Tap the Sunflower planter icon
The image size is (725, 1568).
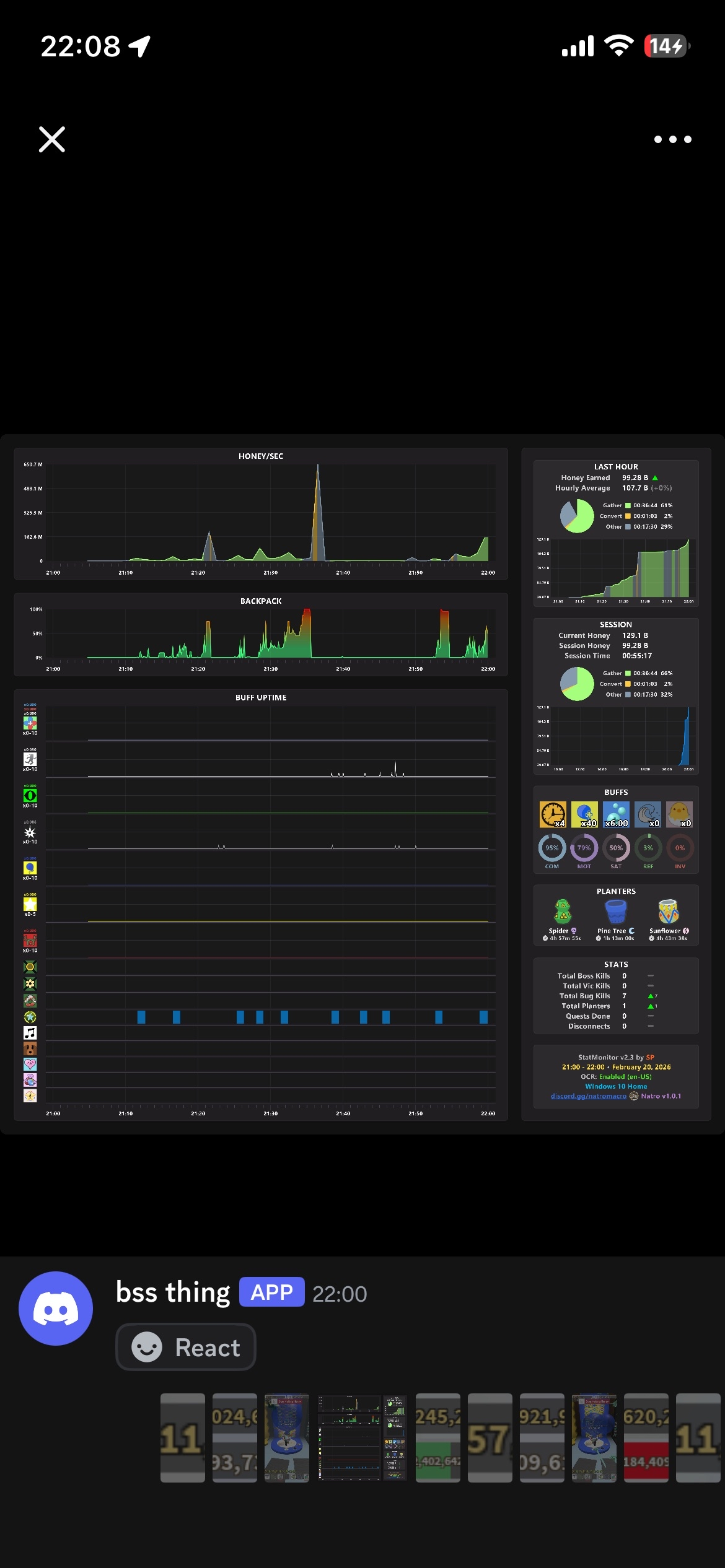[x=669, y=911]
